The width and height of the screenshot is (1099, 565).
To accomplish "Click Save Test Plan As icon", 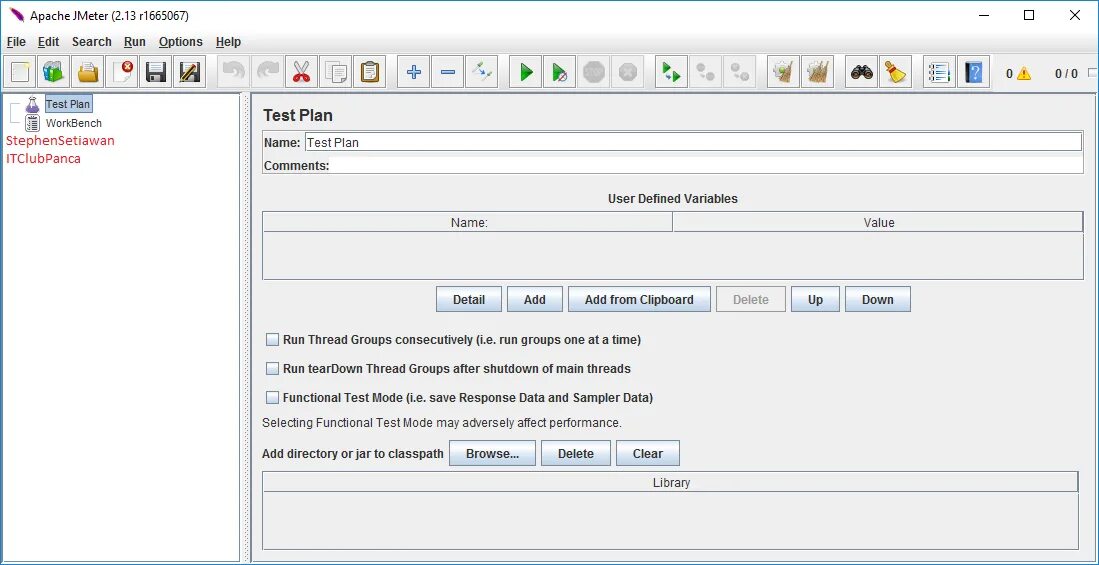I will click(x=189, y=72).
